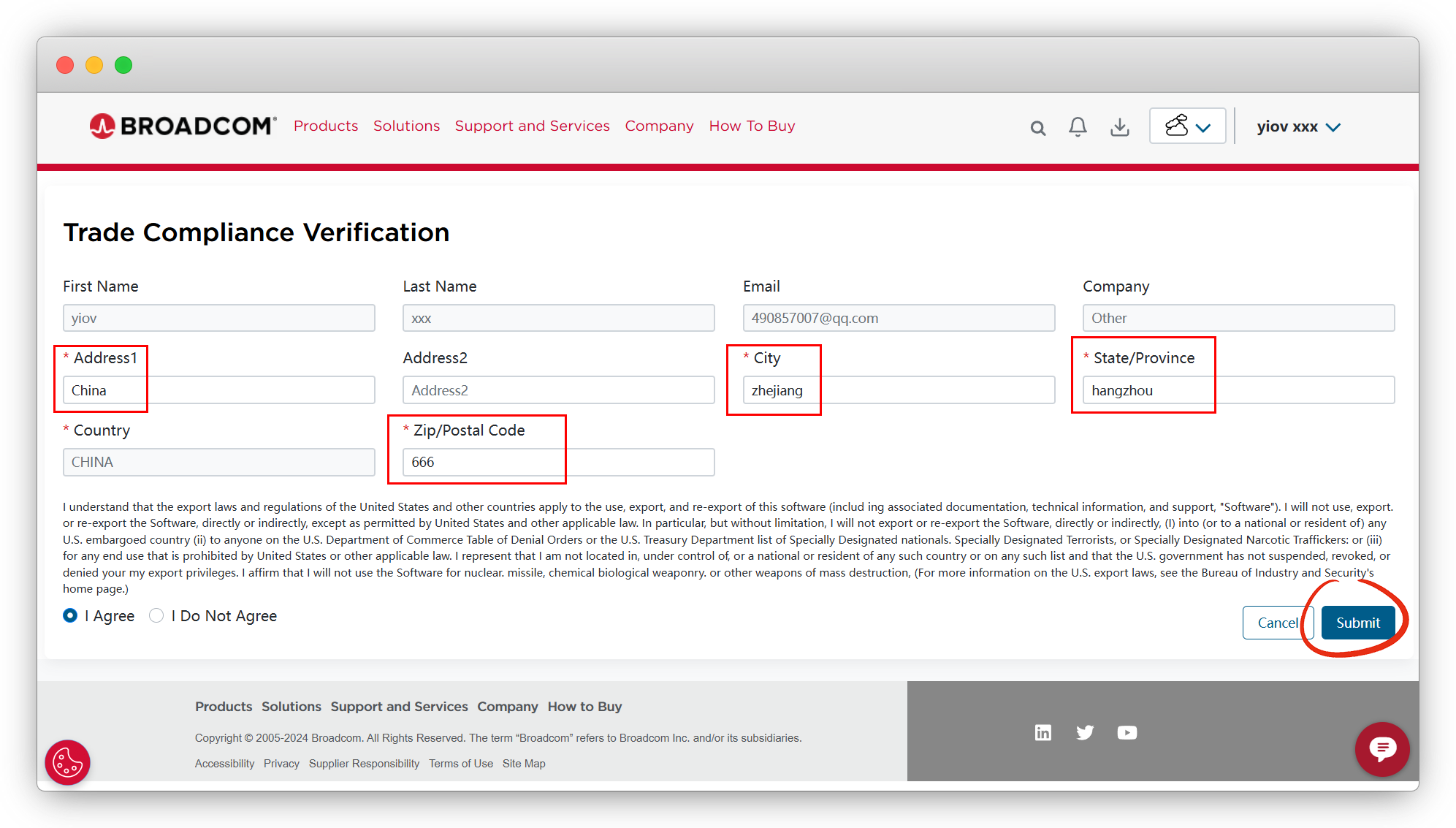The height and width of the screenshot is (828, 1456).
Task: Open the notifications bell icon
Action: tap(1078, 127)
